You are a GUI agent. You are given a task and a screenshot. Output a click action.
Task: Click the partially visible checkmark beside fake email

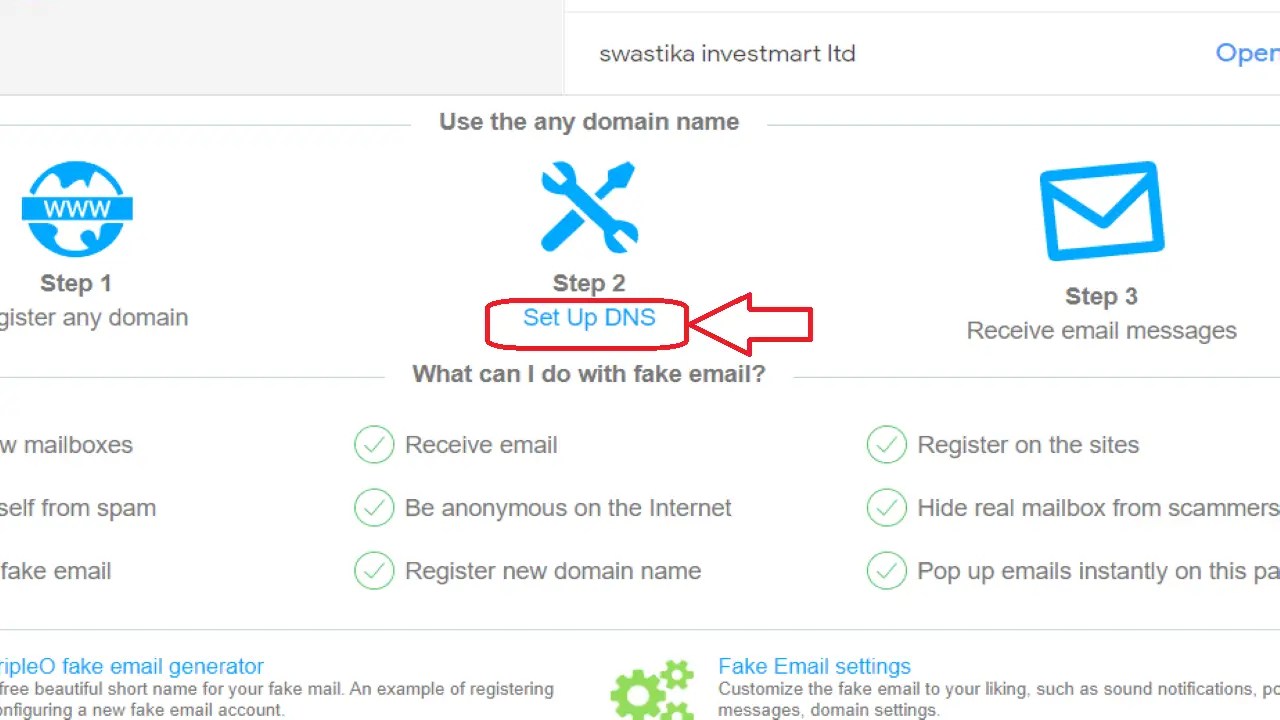point(3,571)
